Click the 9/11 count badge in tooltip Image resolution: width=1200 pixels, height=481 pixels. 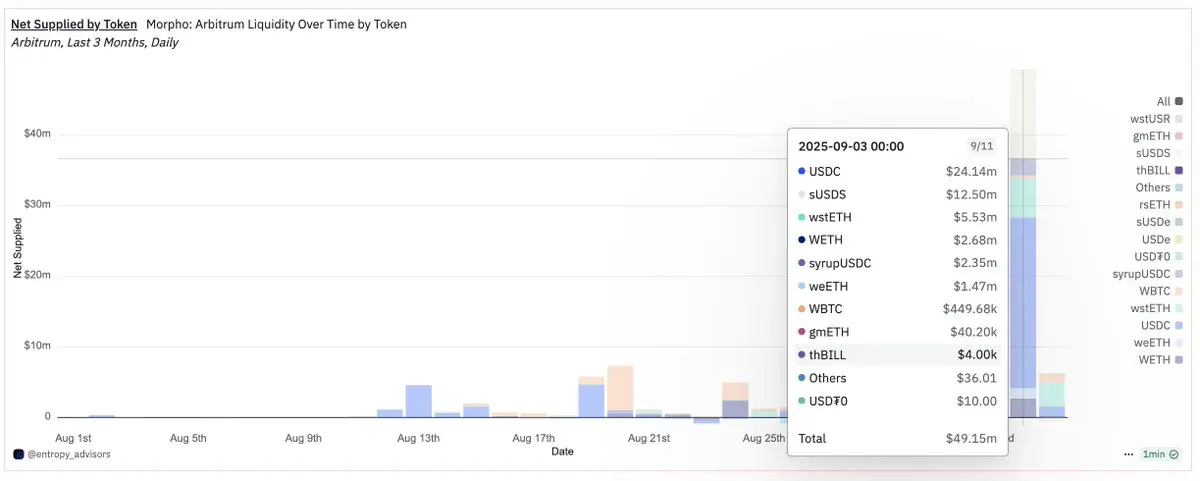pyautogui.click(x=982, y=146)
